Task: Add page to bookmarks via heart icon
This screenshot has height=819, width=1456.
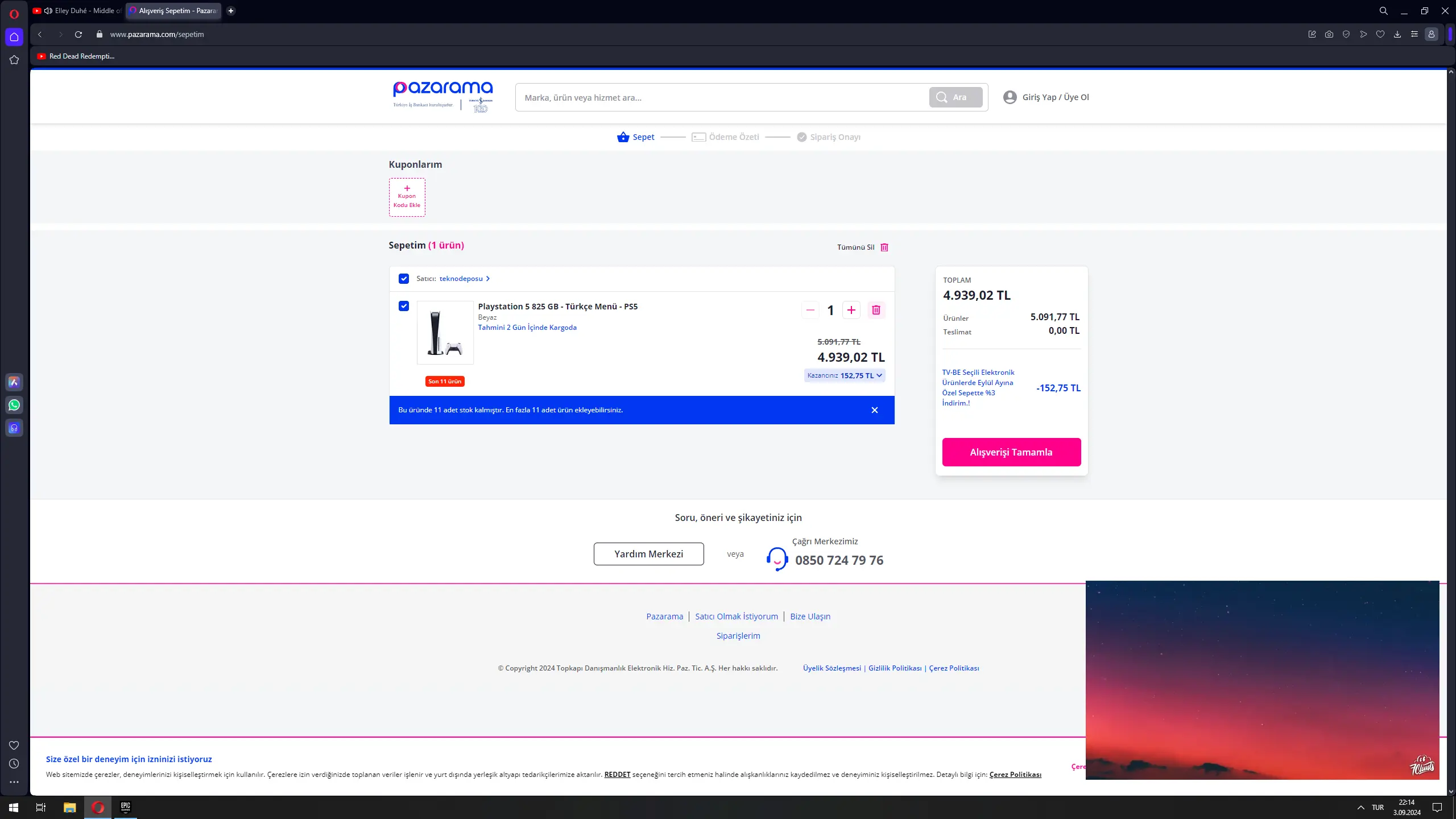Action: click(1380, 34)
